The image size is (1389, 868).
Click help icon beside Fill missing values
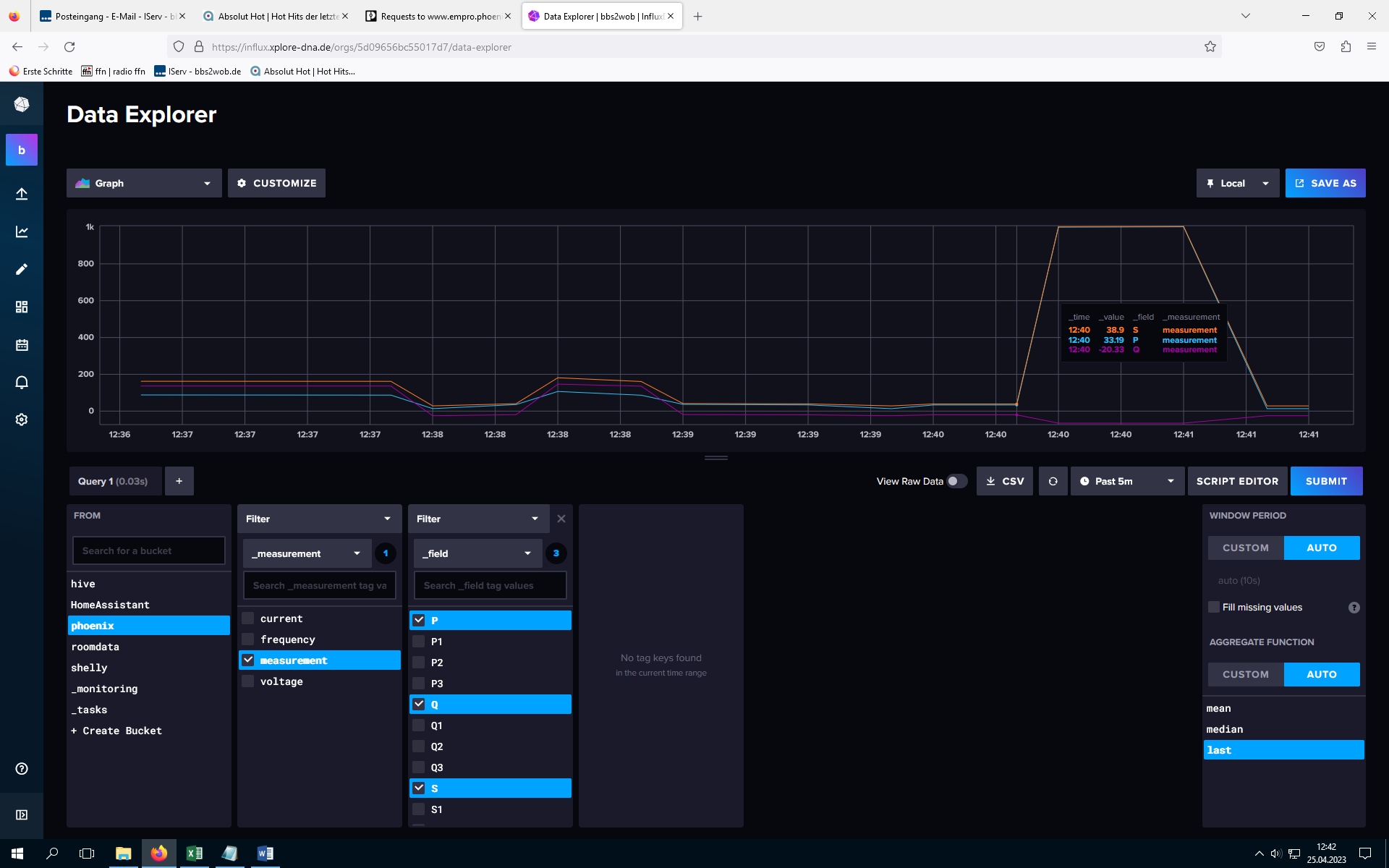click(x=1354, y=608)
